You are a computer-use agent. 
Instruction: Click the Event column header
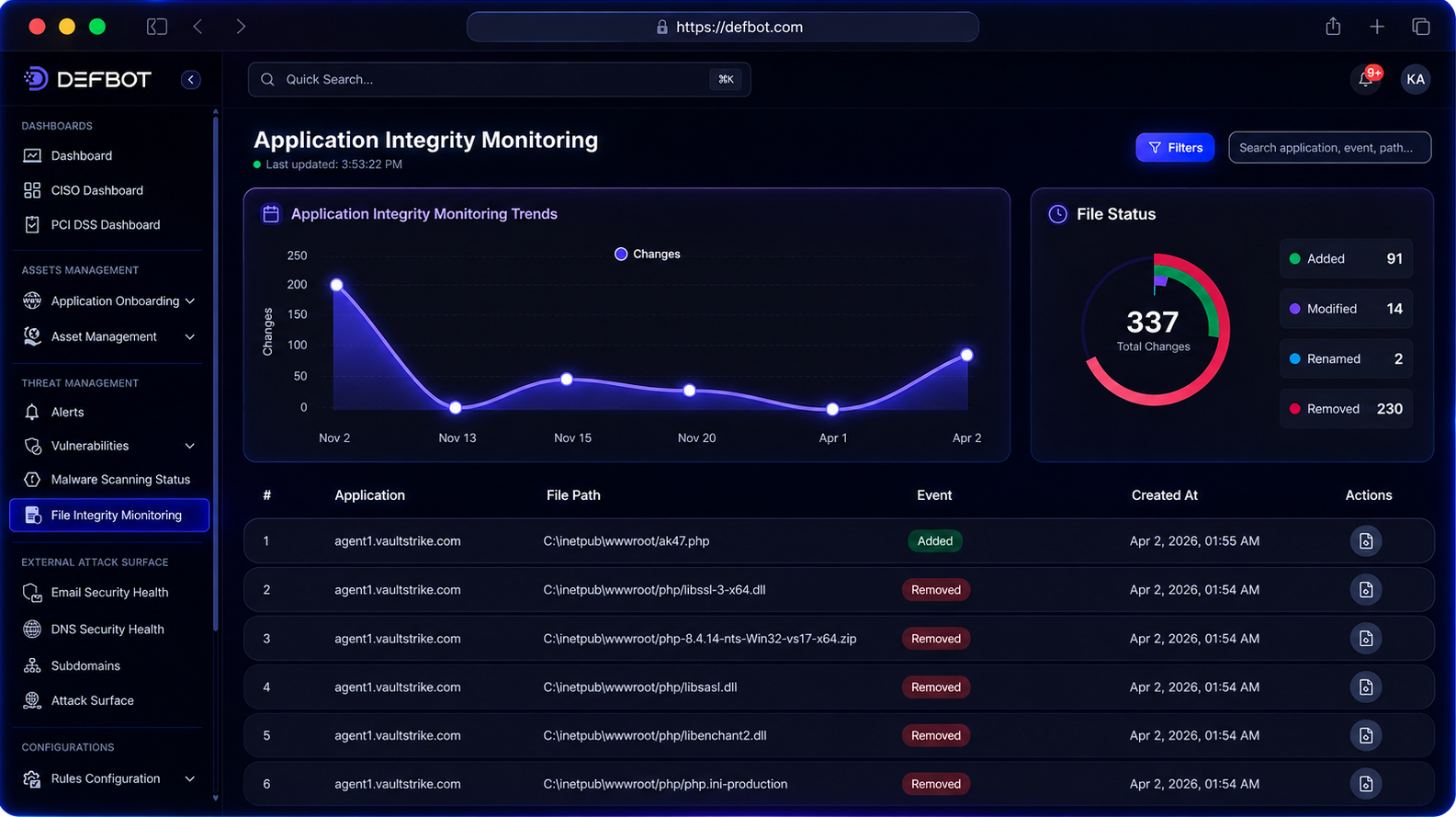click(x=934, y=495)
